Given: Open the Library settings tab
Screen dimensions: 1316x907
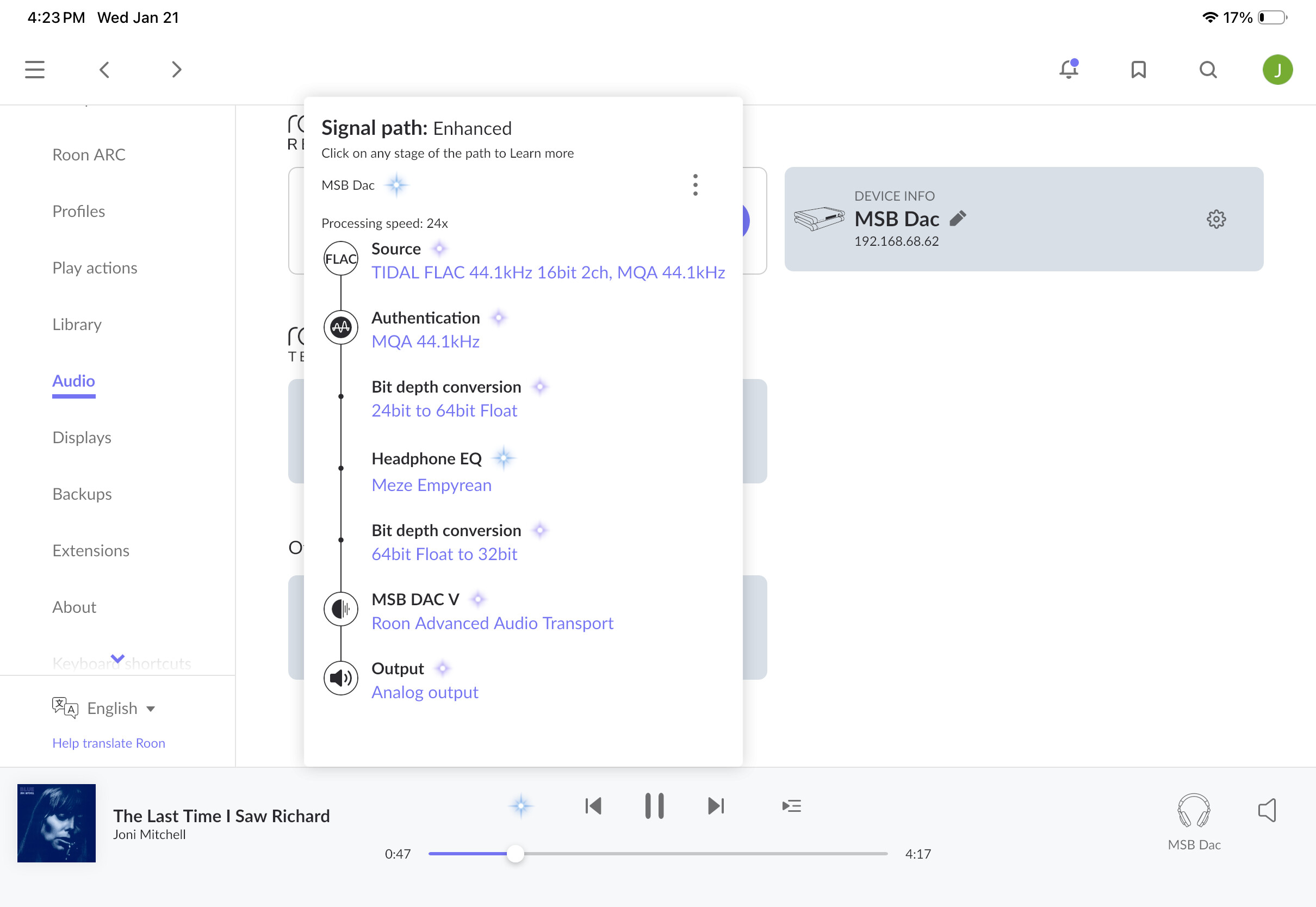Looking at the screenshot, I should 77,324.
